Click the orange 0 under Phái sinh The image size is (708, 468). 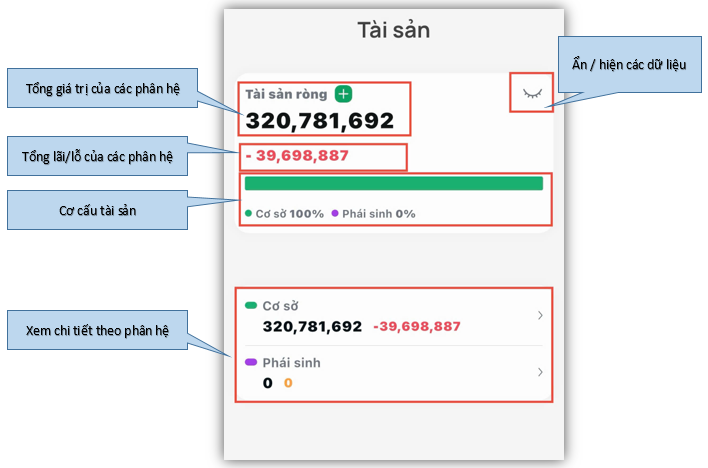pos(288,383)
